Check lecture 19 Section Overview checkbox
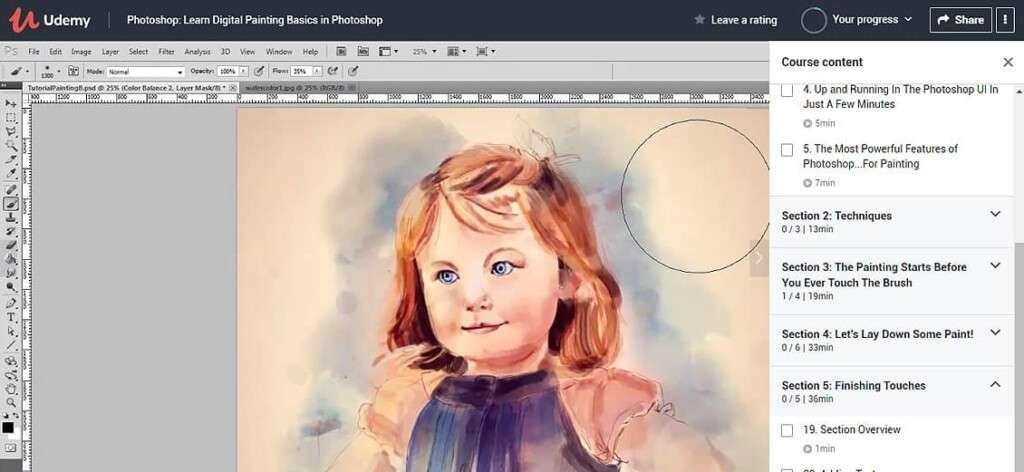This screenshot has height=472, width=1024. click(x=787, y=430)
